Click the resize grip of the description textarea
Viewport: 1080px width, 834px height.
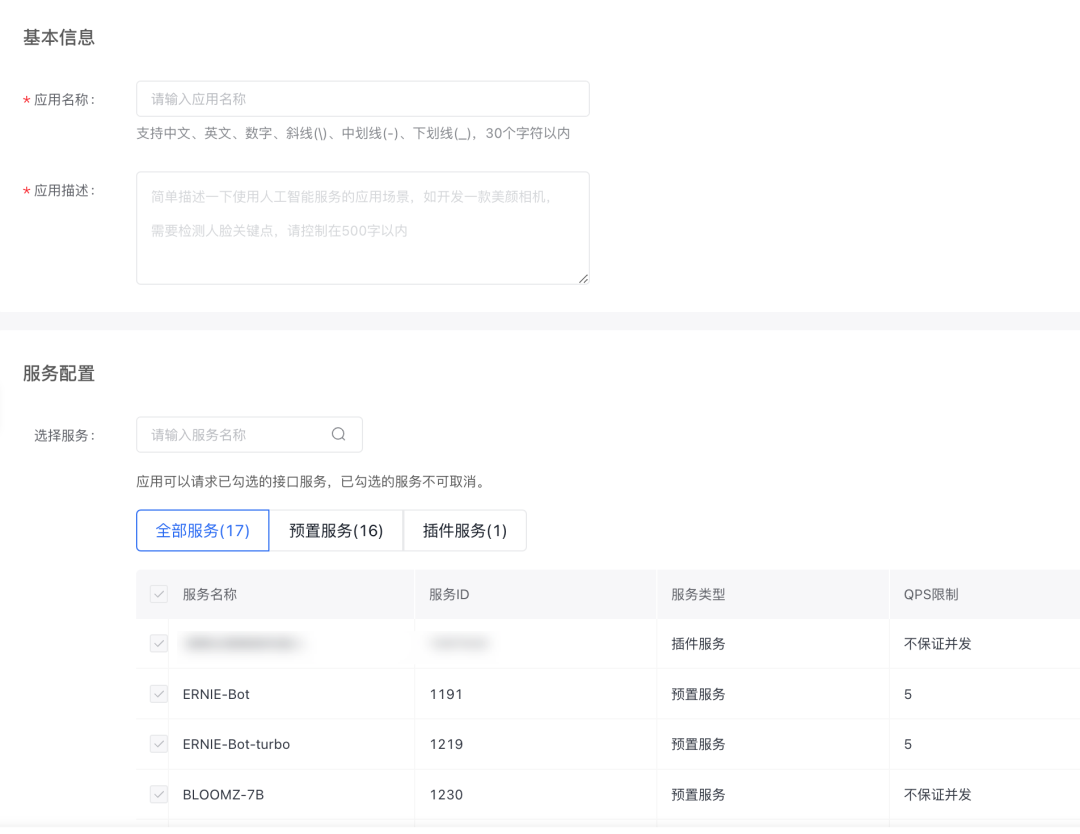[583, 279]
